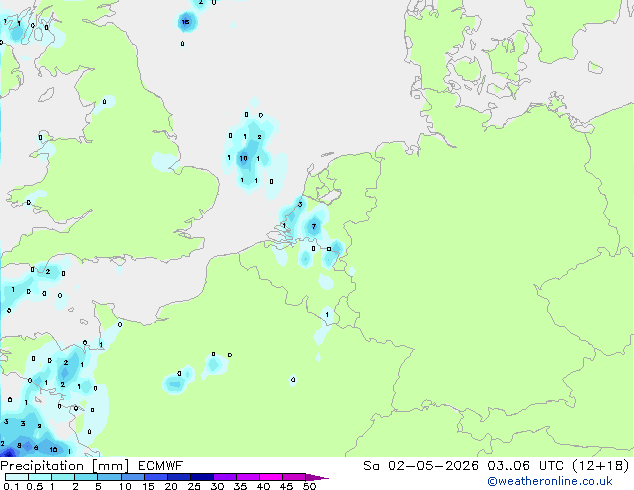This screenshot has width=634, height=490.
Task: Select the 3 mm value on the Dutch coast
Action: (x=300, y=204)
